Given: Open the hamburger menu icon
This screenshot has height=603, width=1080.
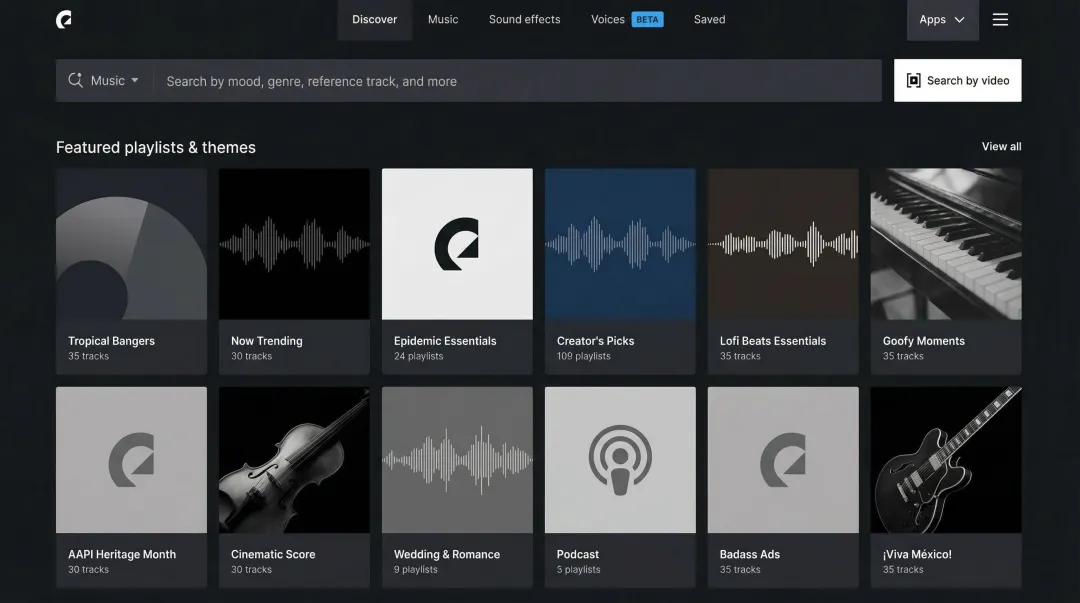Looking at the screenshot, I should [1000, 20].
